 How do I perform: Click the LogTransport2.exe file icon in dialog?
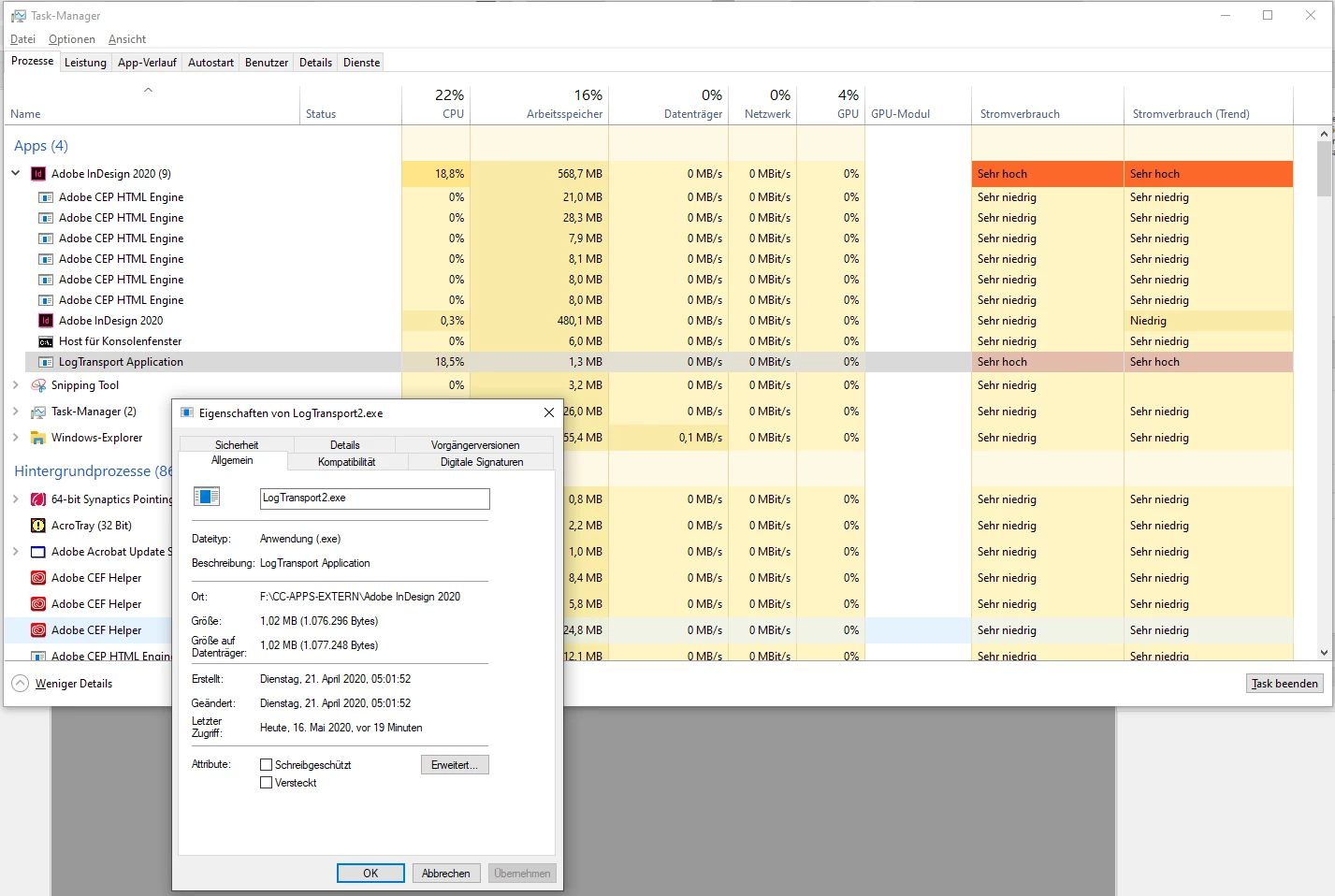[206, 497]
